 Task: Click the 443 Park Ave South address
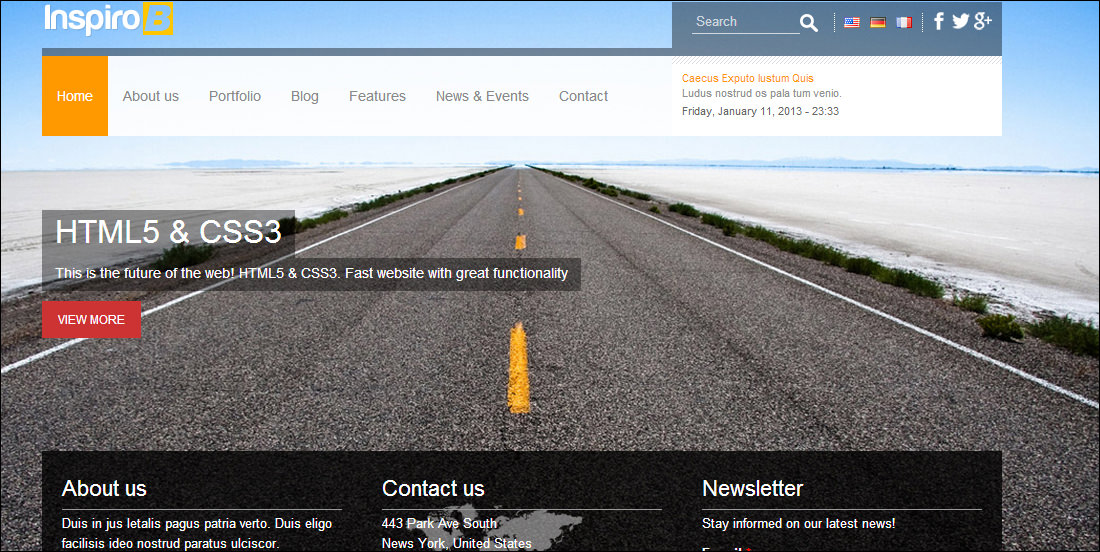point(439,523)
